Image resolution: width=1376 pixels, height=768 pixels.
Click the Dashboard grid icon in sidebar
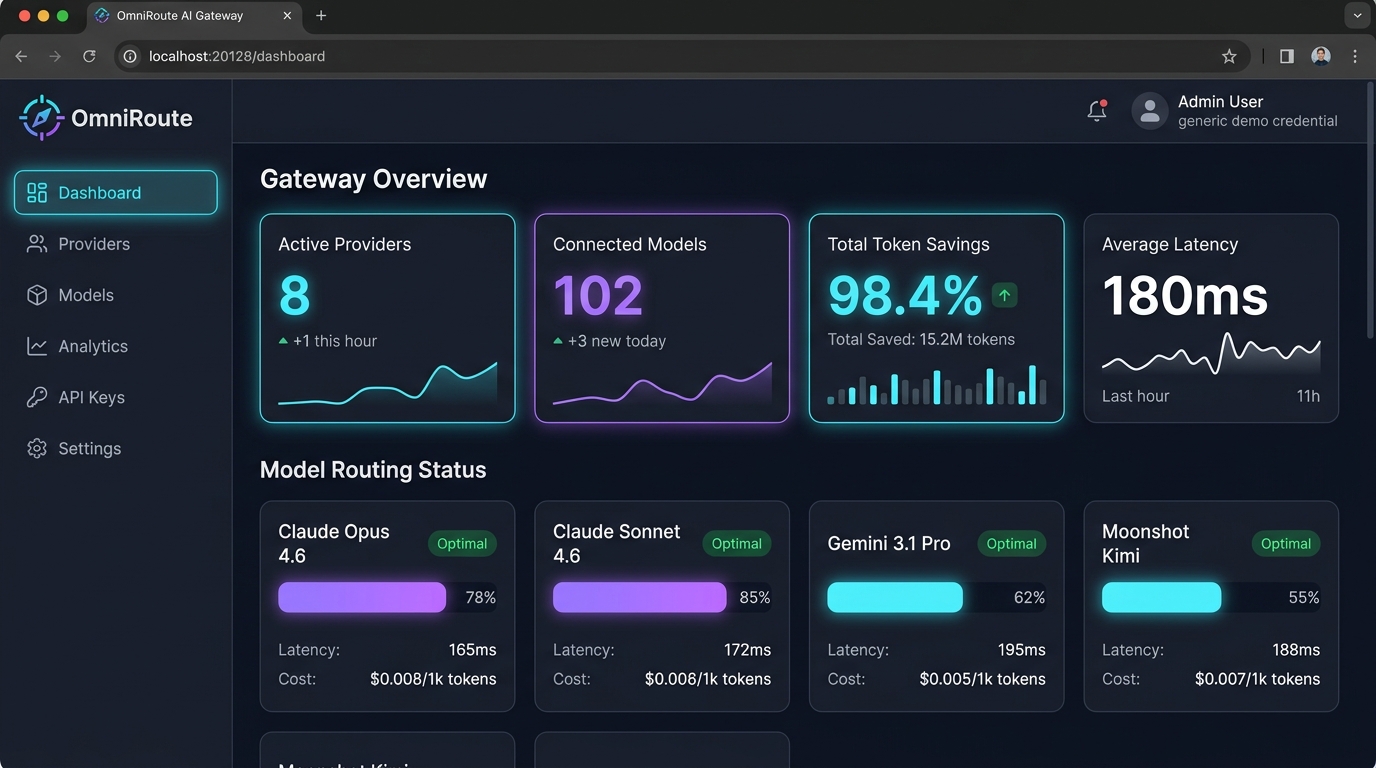click(37, 193)
